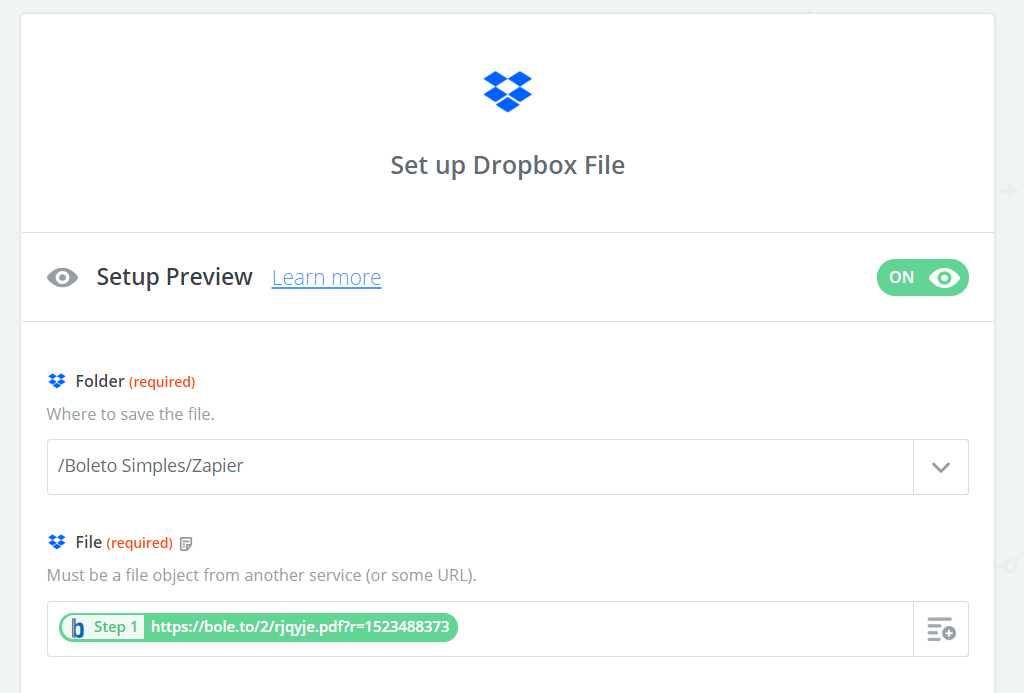The image size is (1024, 693).
Task: Select the Step 1 bole.to URL pill
Action: pos(259,628)
